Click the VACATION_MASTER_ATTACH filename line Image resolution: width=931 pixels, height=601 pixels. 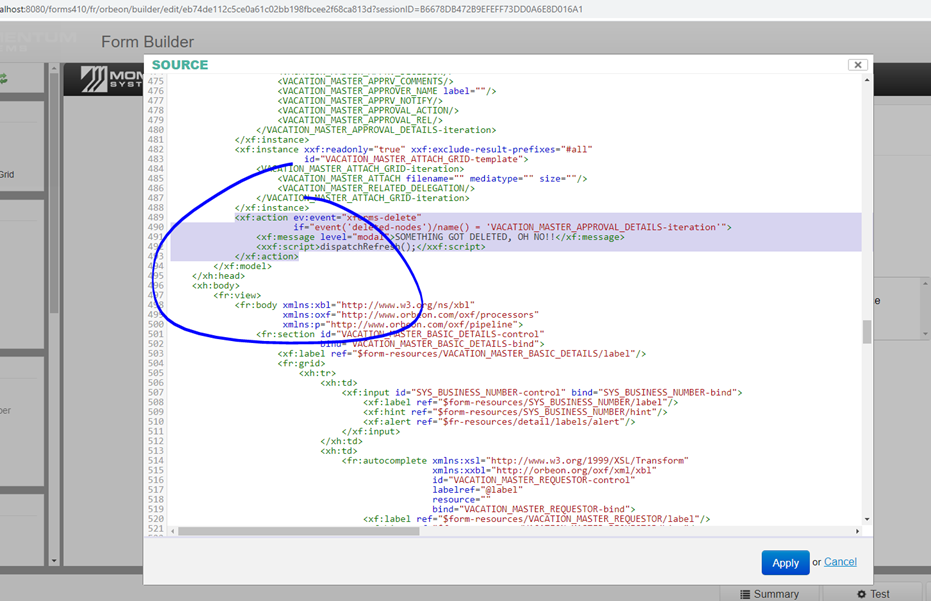pos(432,178)
